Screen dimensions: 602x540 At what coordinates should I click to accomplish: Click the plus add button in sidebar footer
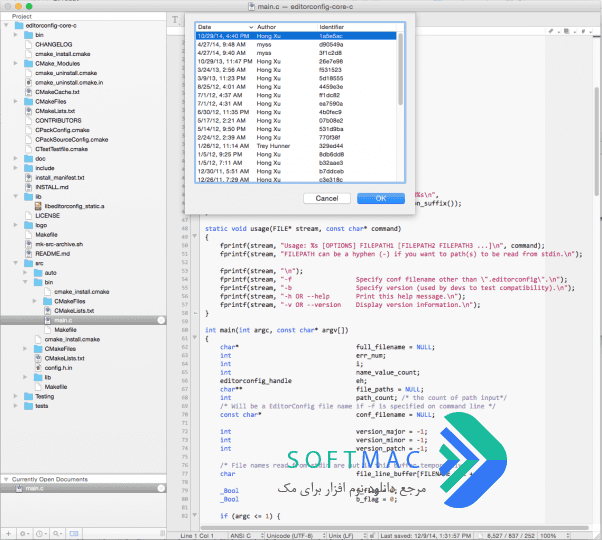click(x=8, y=534)
